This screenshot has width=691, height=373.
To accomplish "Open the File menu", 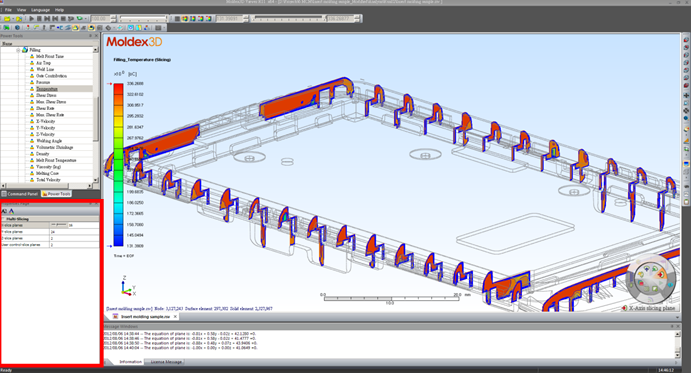I will (x=8, y=10).
